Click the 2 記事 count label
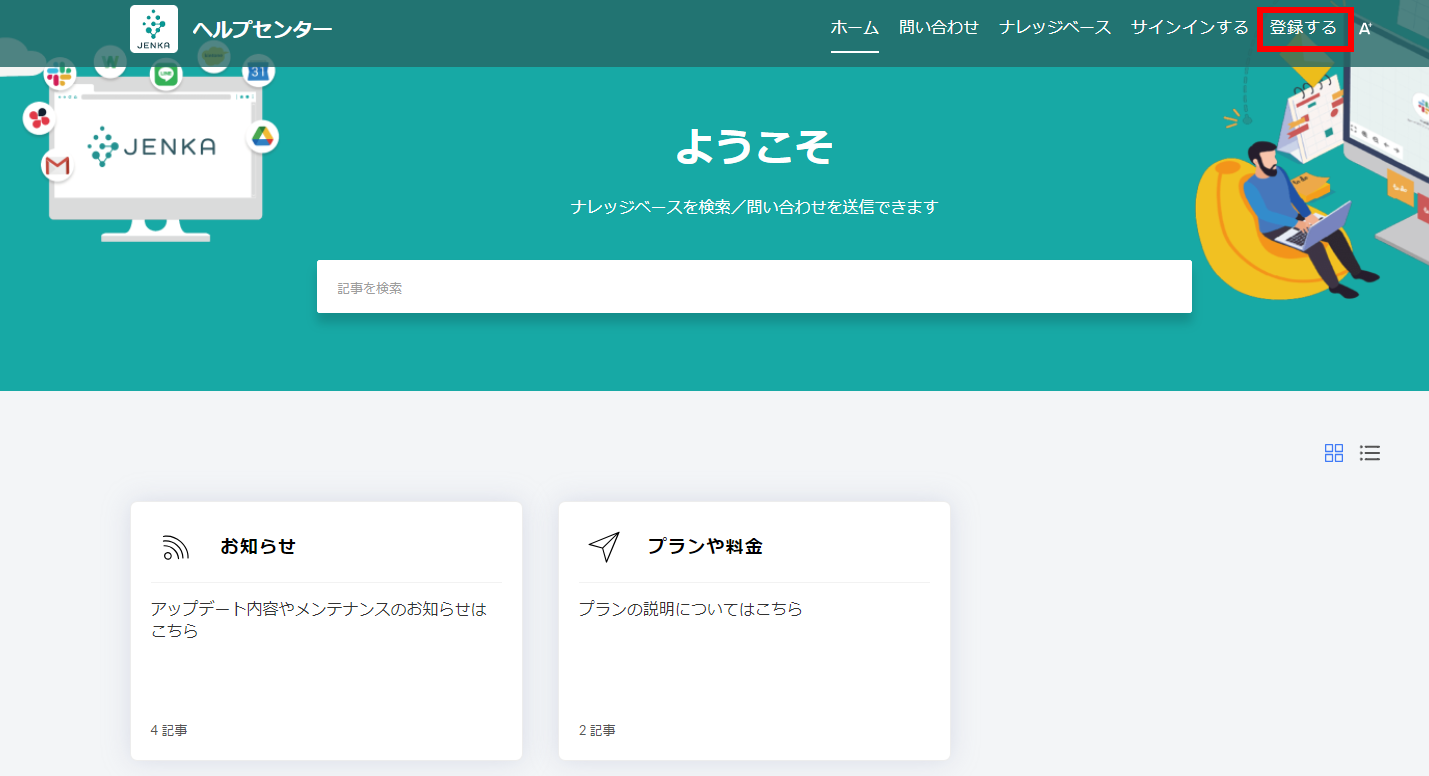This screenshot has height=776, width=1429. (x=597, y=731)
